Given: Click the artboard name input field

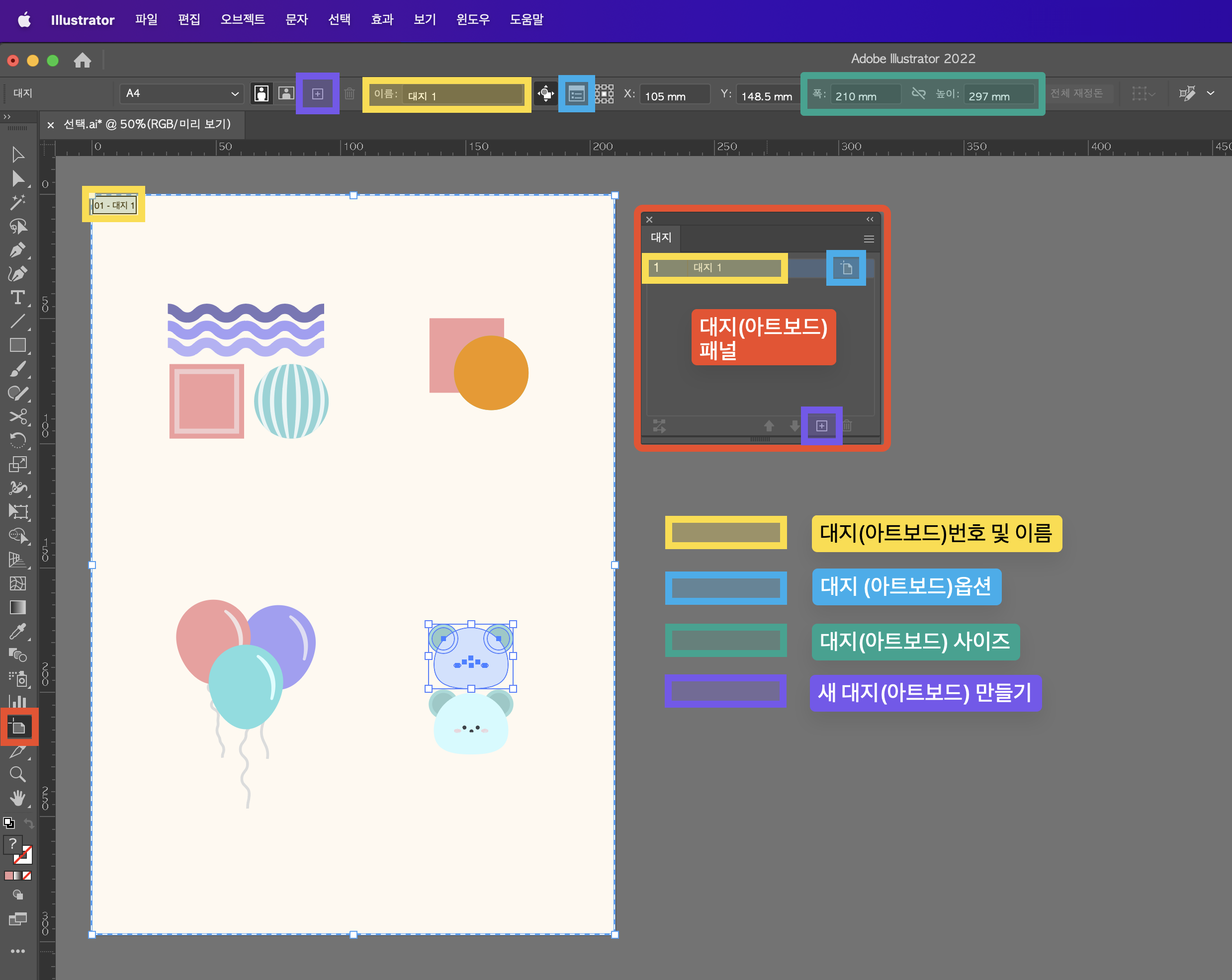Looking at the screenshot, I should (462, 95).
